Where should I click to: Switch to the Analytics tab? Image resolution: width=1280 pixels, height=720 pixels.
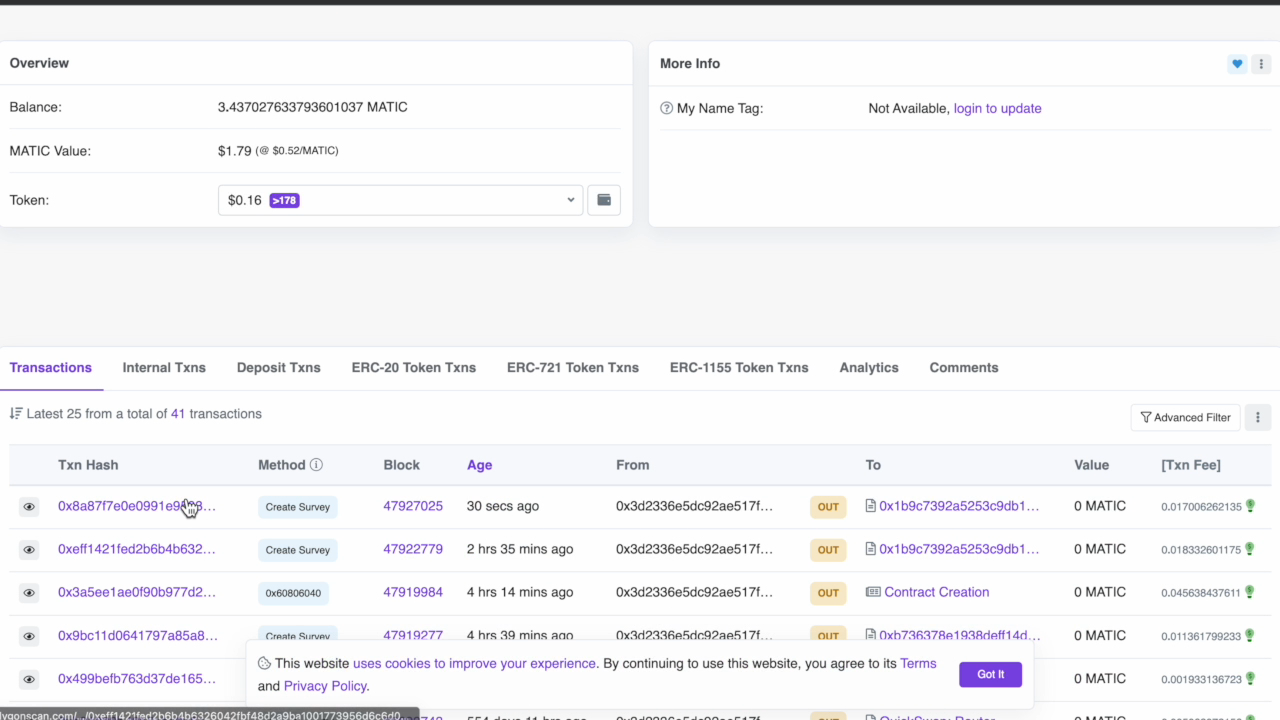(x=869, y=367)
